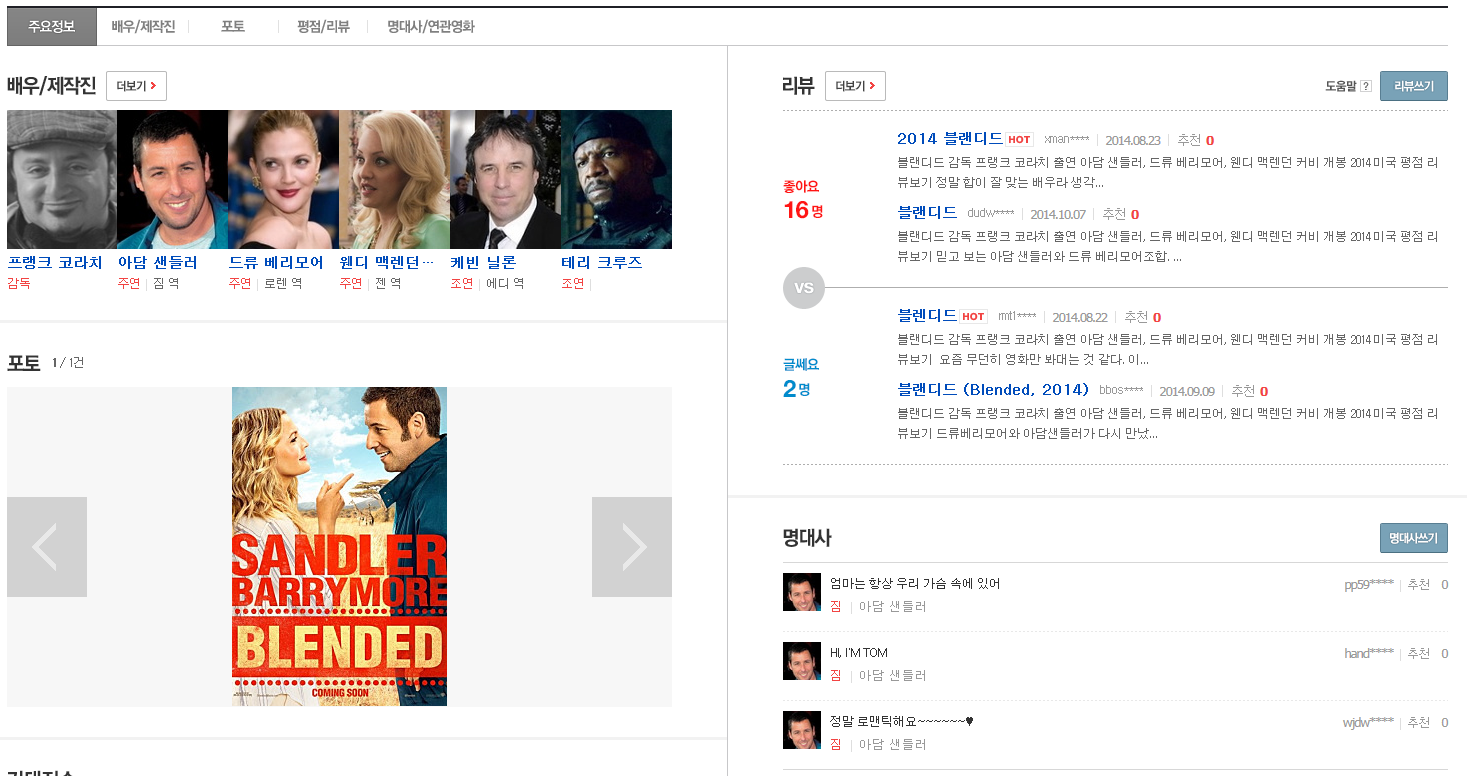Click the 명대사쓰기 button
This screenshot has width=1467, height=776.
click(1413, 538)
